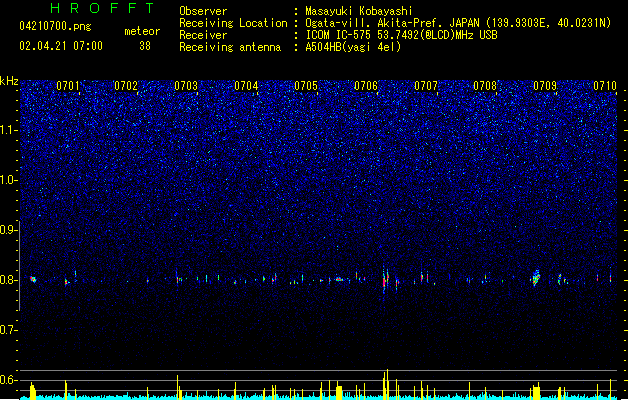Click the 0709 time marker

545,86
